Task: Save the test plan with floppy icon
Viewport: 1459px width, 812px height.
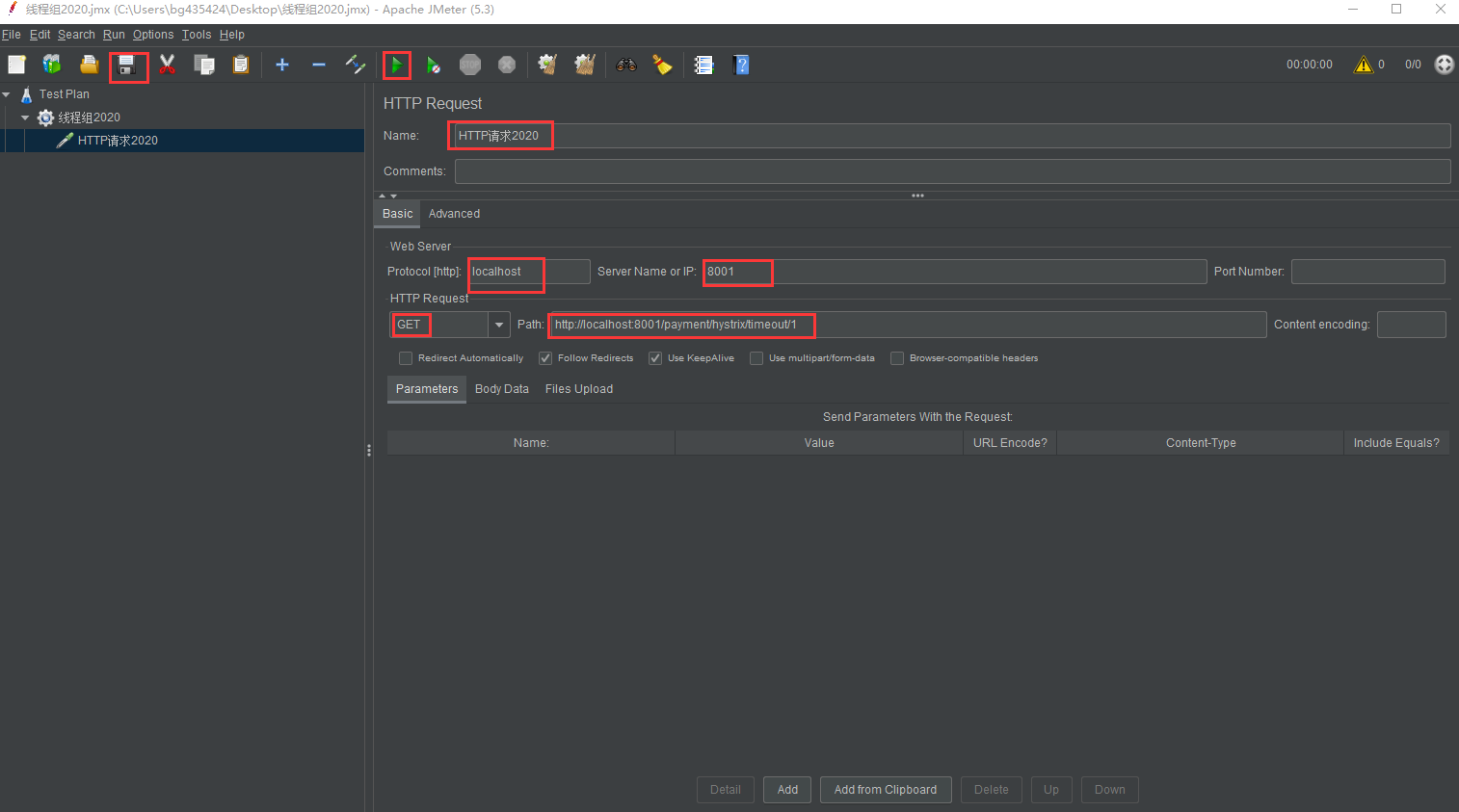Action: [126, 65]
